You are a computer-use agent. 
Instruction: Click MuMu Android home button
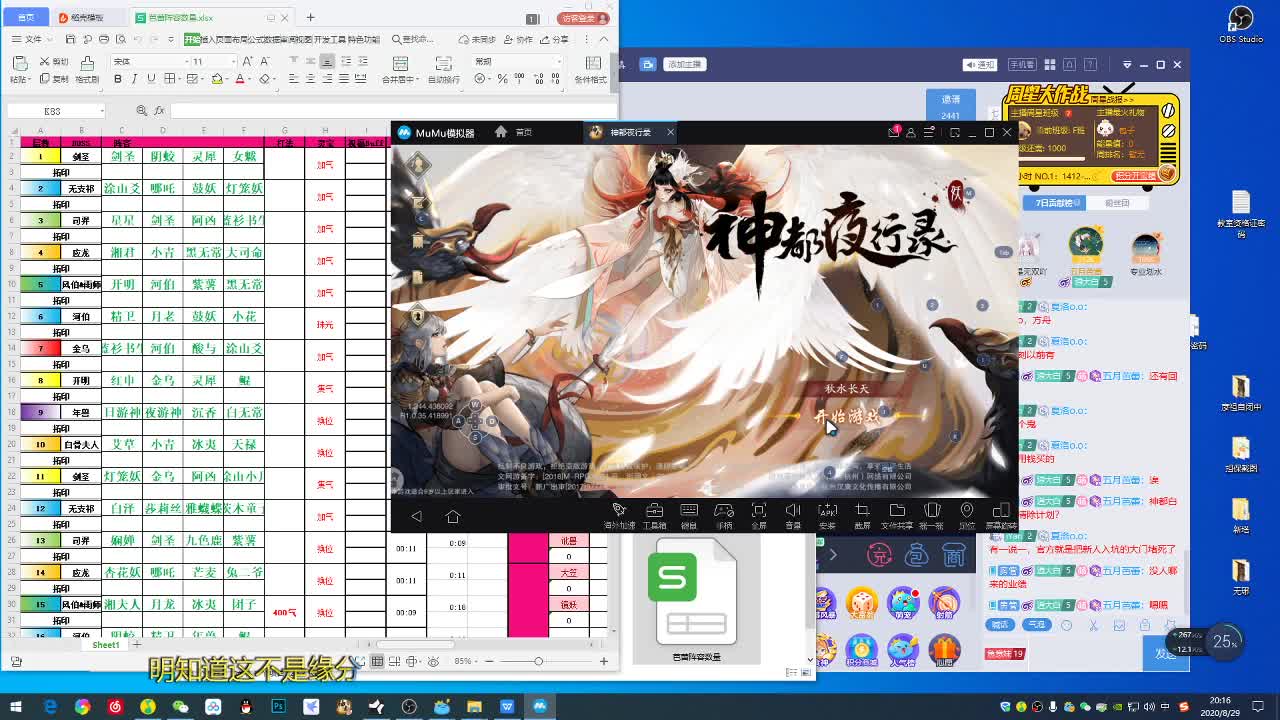pyautogui.click(x=453, y=517)
